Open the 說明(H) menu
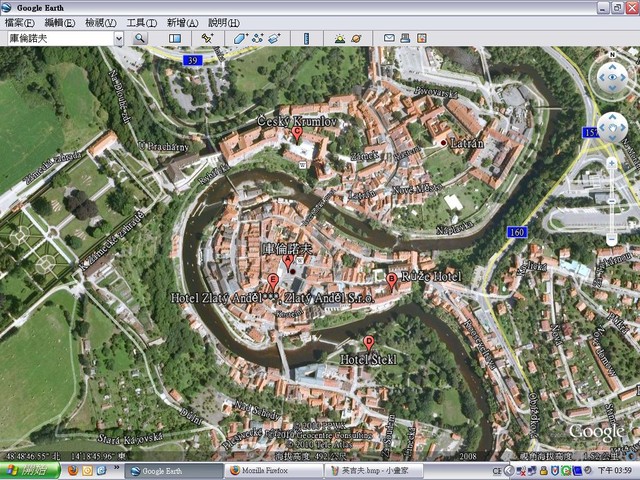 224,23
